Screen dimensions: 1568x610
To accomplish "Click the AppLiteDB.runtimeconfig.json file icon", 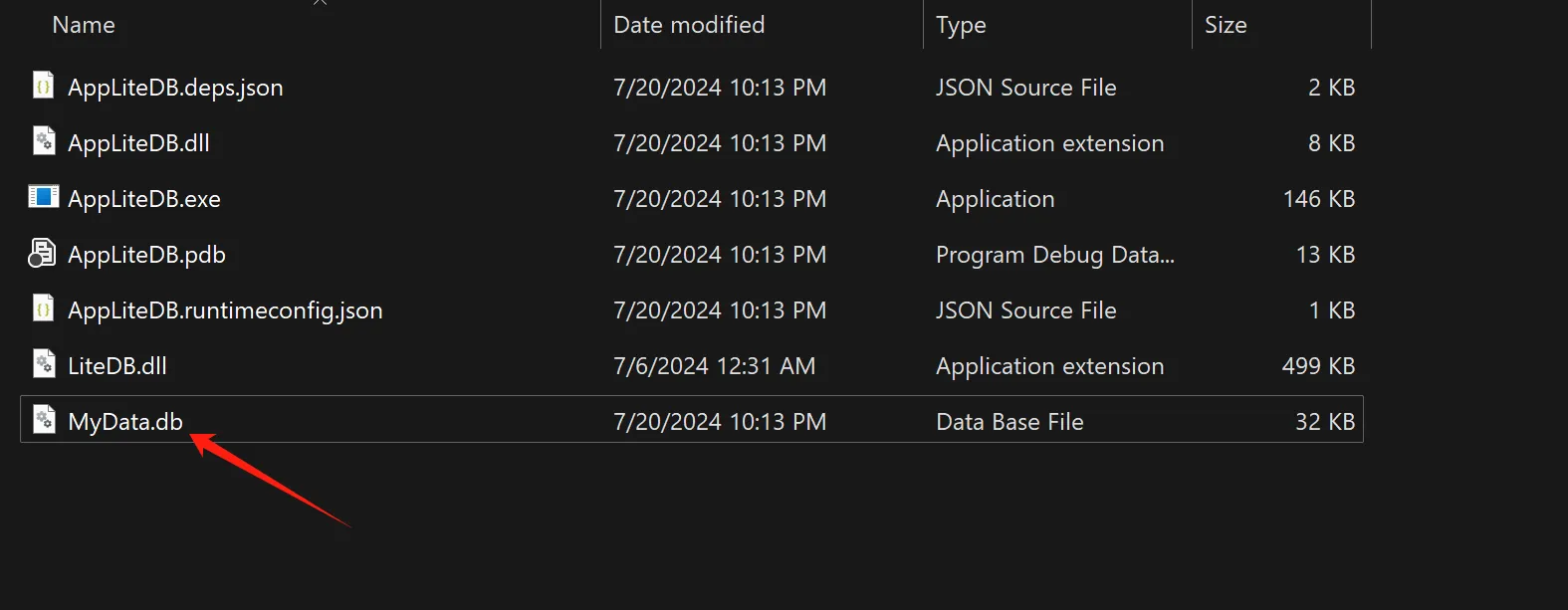I will pyautogui.click(x=43, y=309).
